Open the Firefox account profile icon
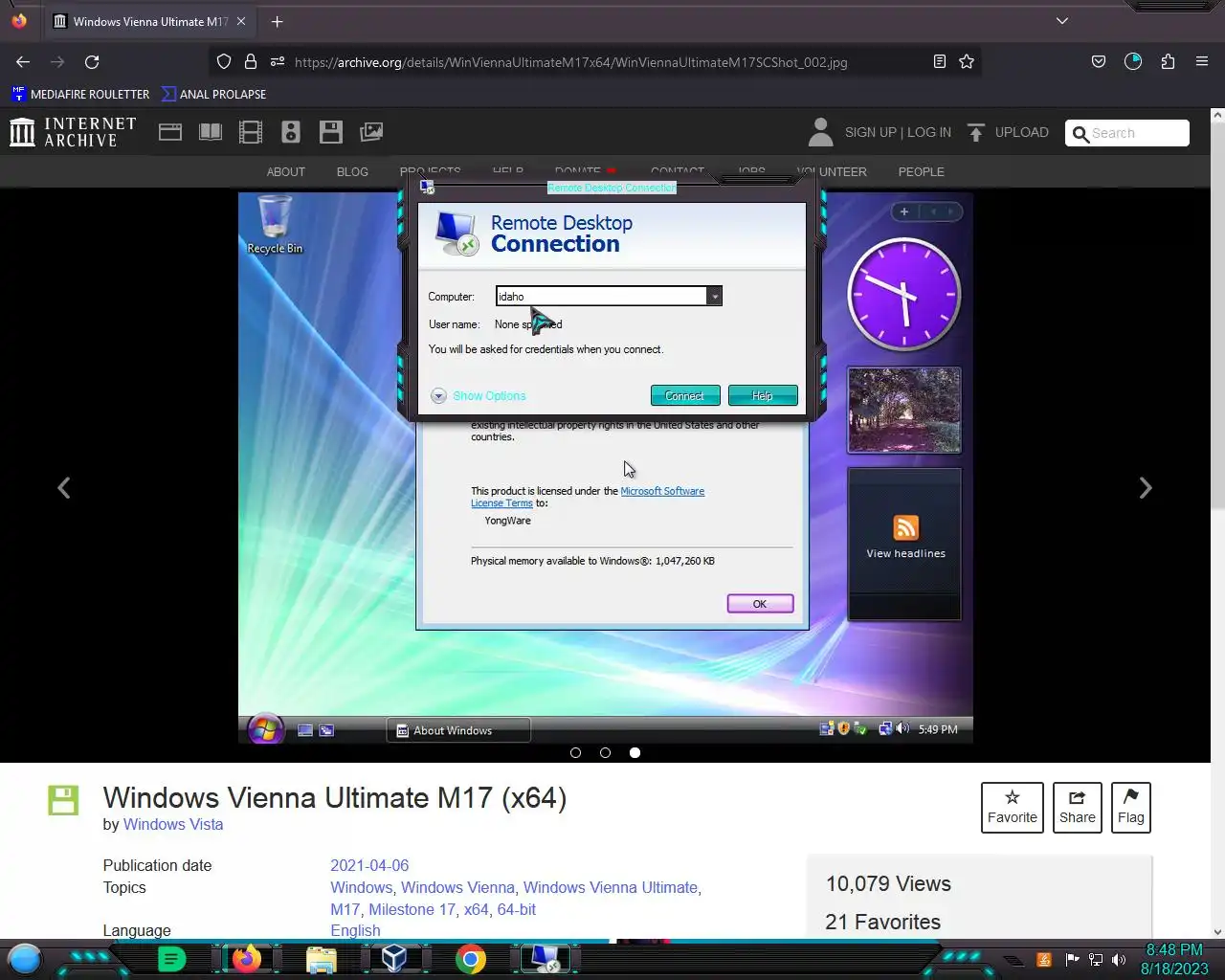 [1133, 61]
